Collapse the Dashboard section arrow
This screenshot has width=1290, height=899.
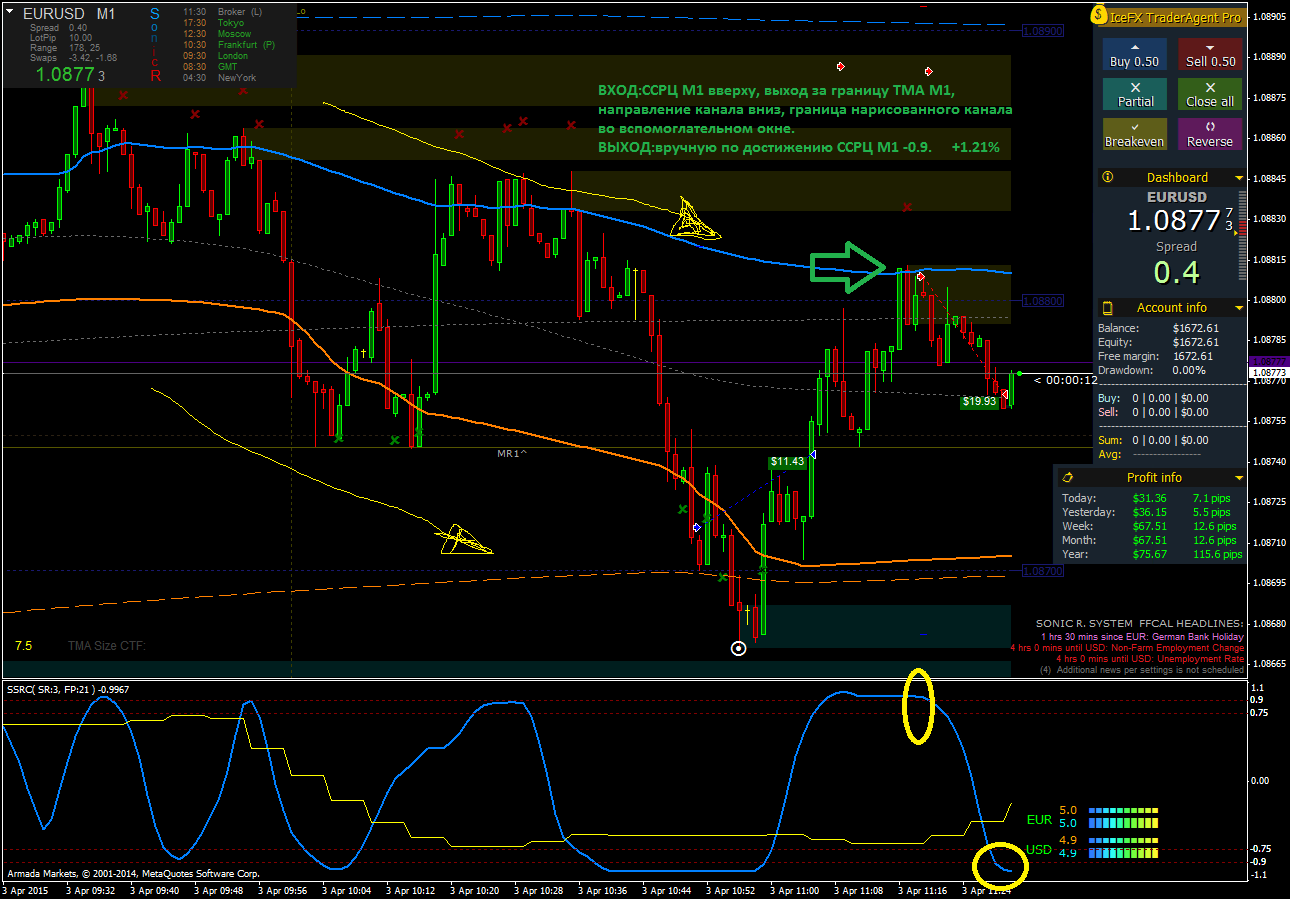pyautogui.click(x=1239, y=178)
